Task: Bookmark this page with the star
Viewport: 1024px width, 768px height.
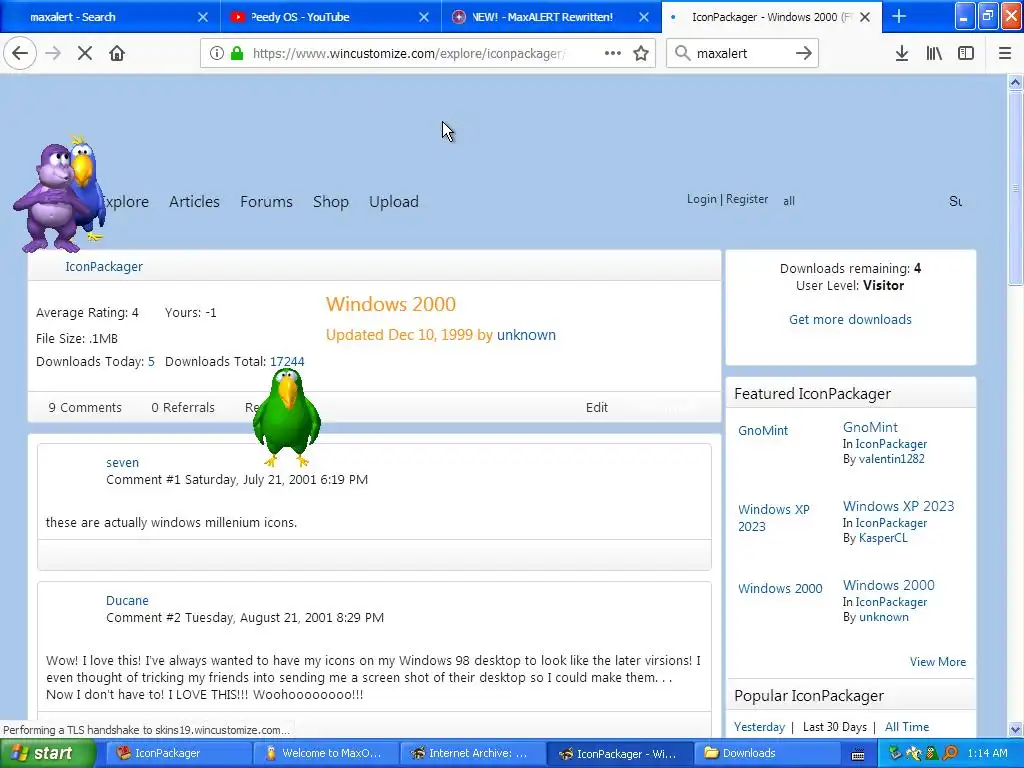Action: (x=641, y=53)
